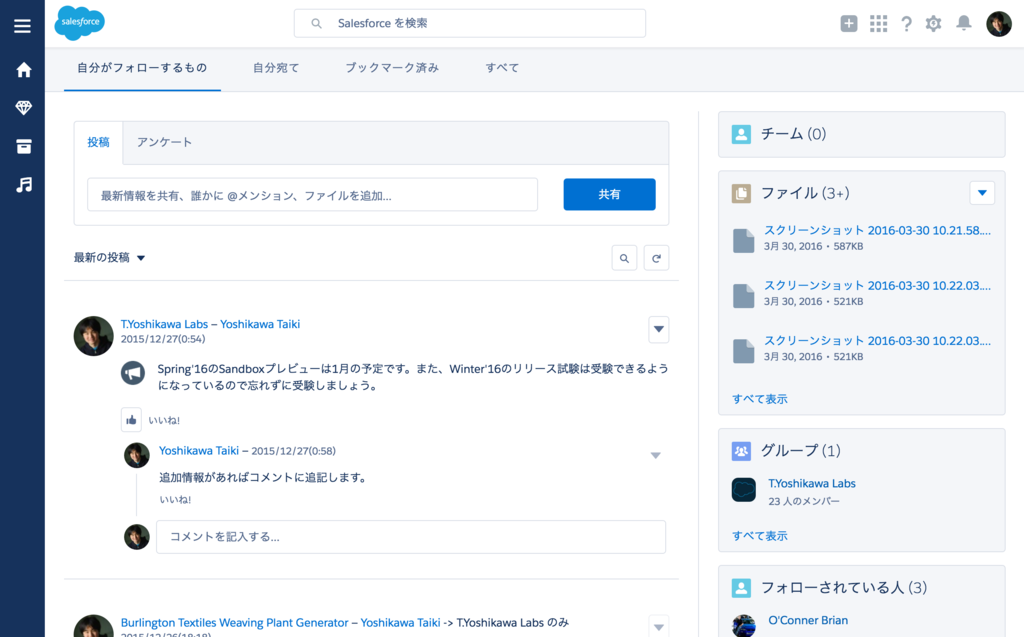Click the archive box icon in sidebar
Viewport: 1024px width, 637px height.
click(24, 146)
